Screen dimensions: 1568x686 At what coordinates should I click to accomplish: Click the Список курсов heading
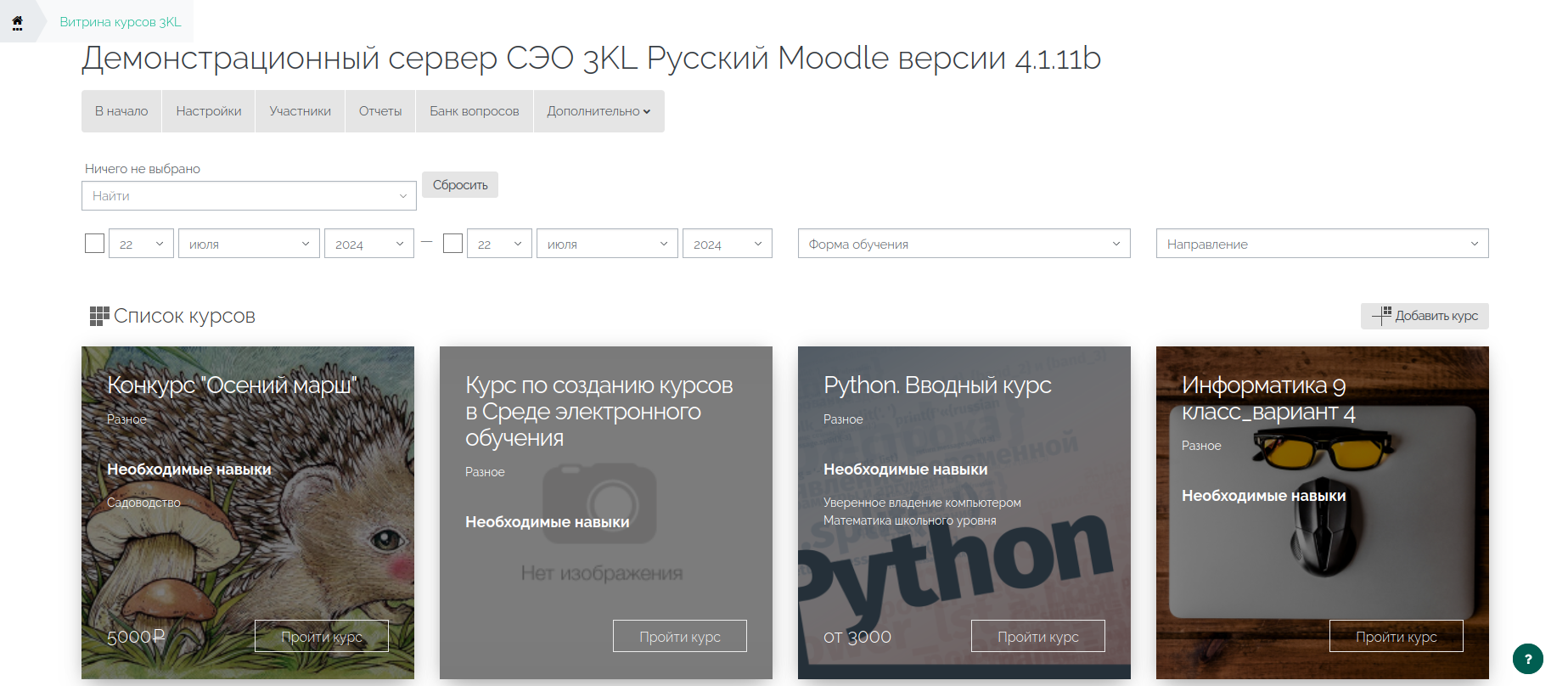[184, 316]
